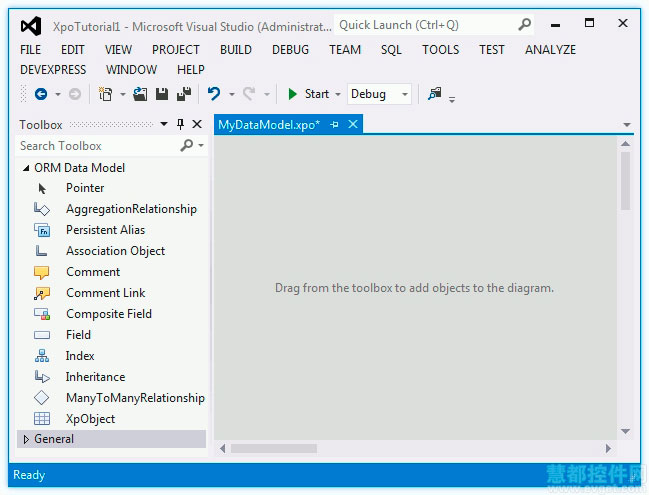Open the BUILD menu
The width and height of the screenshot is (649, 495).
pos(236,50)
